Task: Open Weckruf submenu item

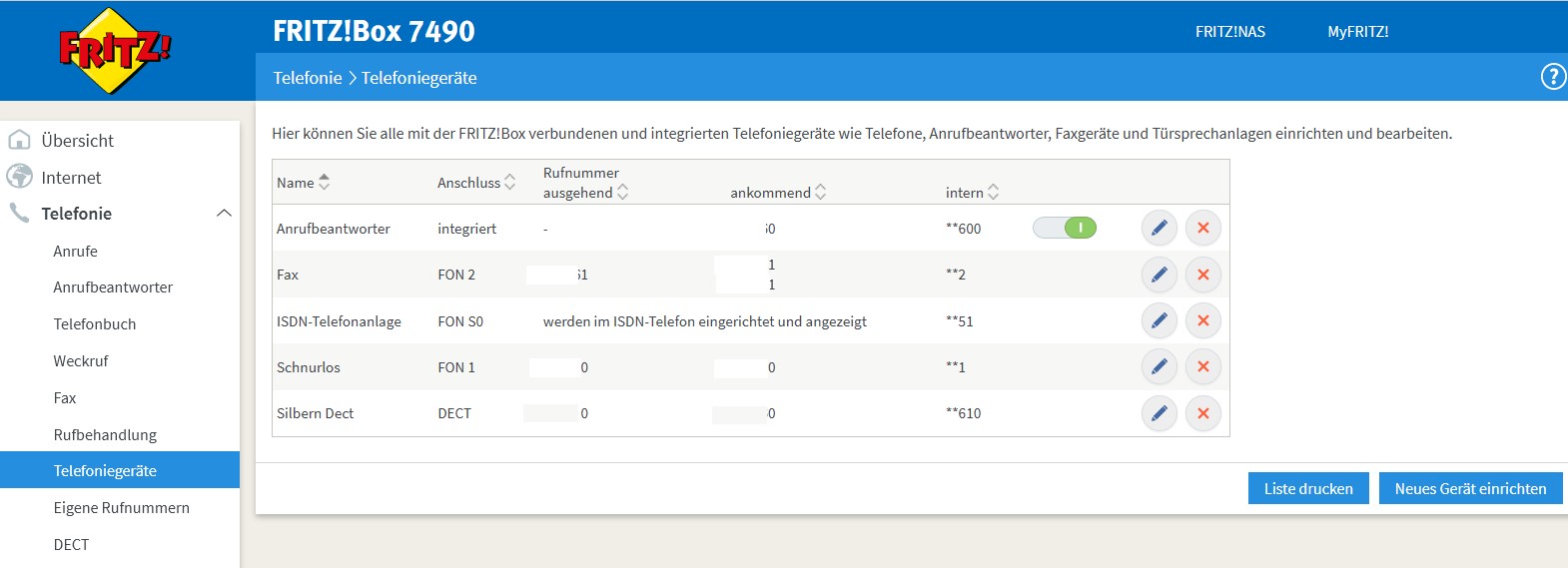Action: (x=81, y=360)
